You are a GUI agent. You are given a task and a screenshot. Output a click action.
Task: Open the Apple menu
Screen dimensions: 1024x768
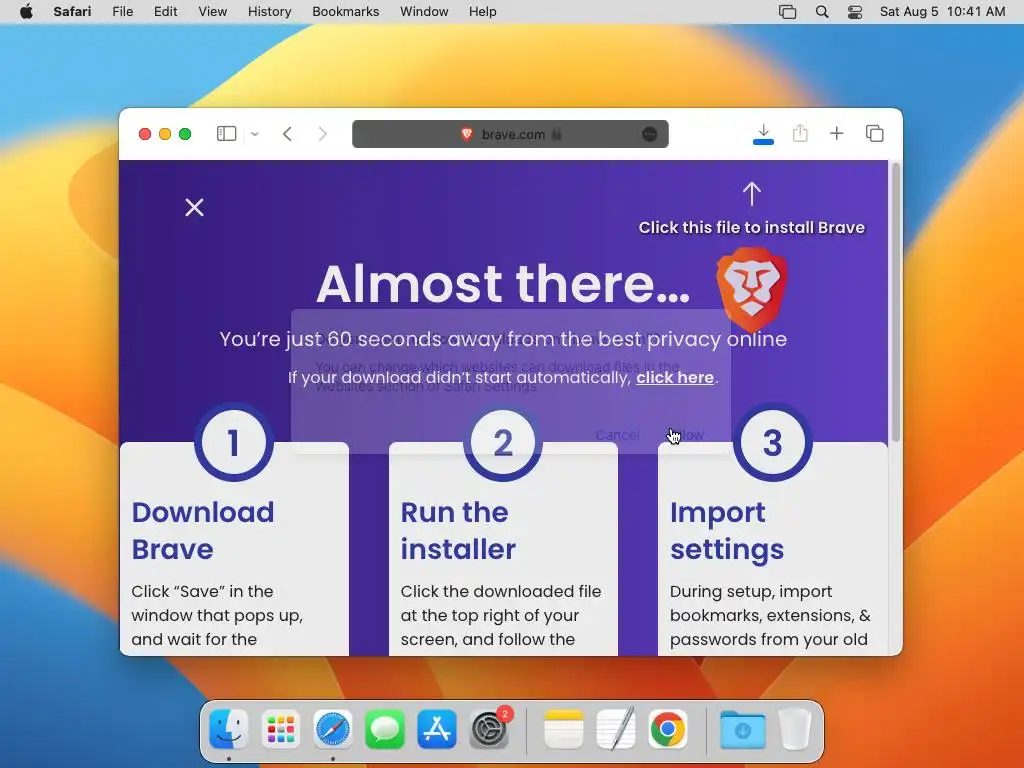click(26, 12)
